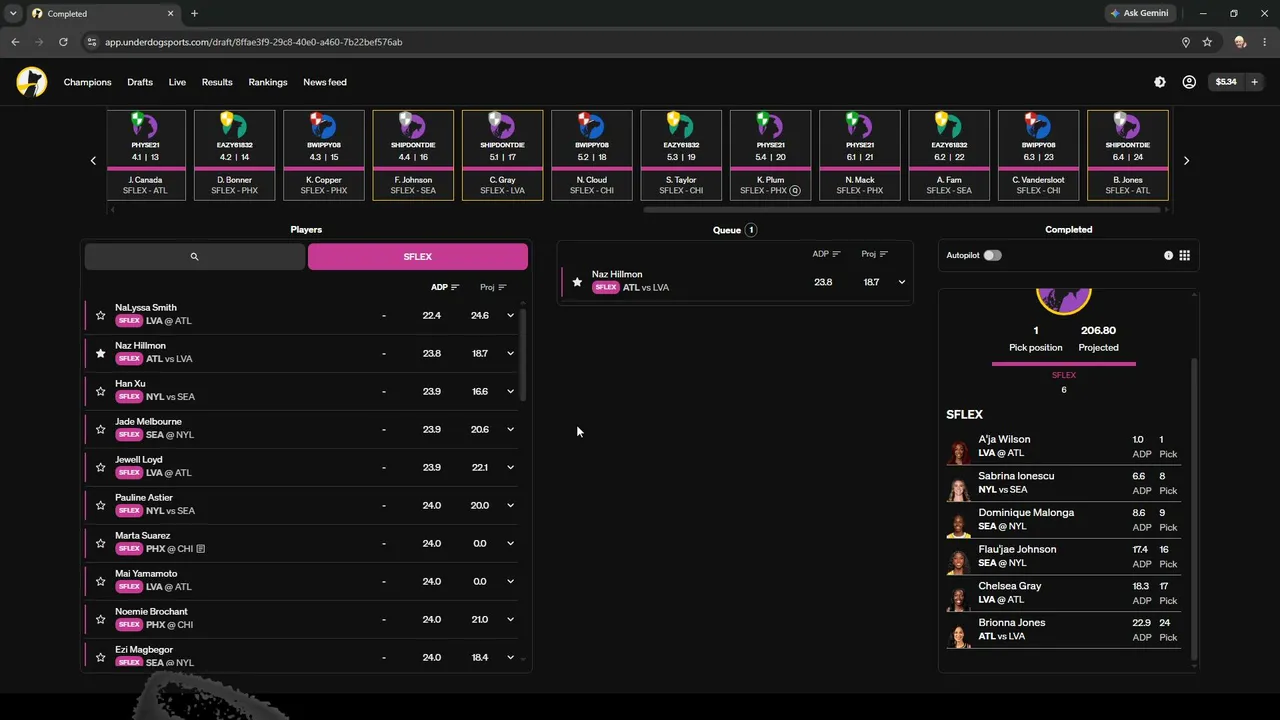Open the Live section
This screenshot has width=1280, height=720.
177,82
